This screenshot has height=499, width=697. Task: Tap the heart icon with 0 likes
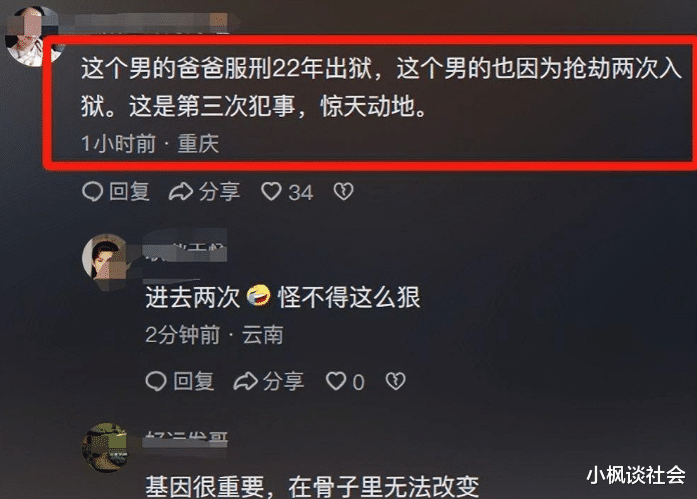336,381
